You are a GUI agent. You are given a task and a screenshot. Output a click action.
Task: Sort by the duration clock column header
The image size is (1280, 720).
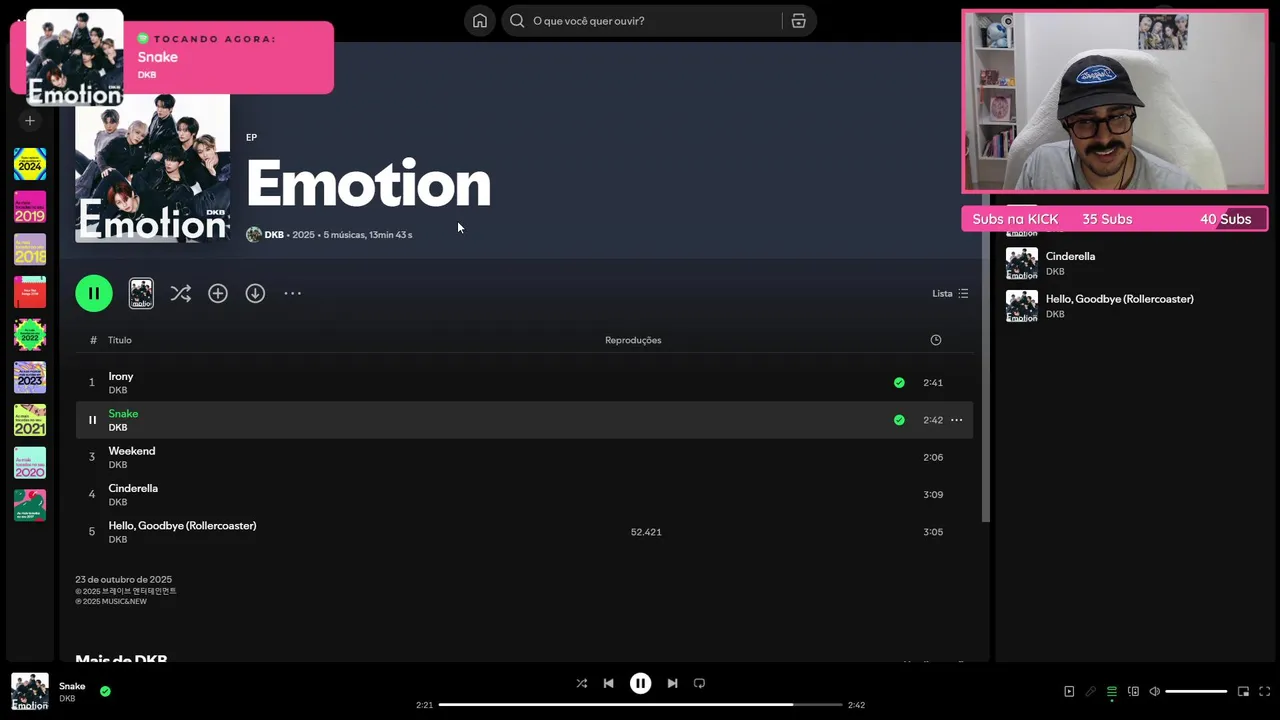tap(936, 340)
